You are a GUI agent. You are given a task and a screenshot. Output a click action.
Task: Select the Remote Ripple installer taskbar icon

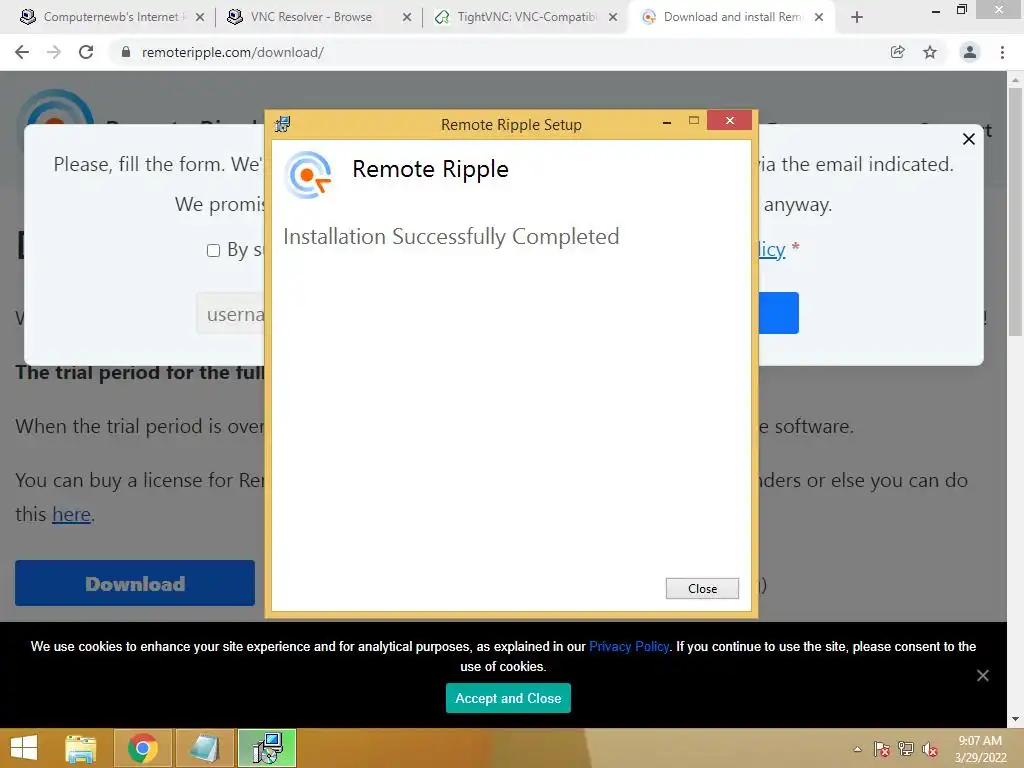tap(266, 748)
